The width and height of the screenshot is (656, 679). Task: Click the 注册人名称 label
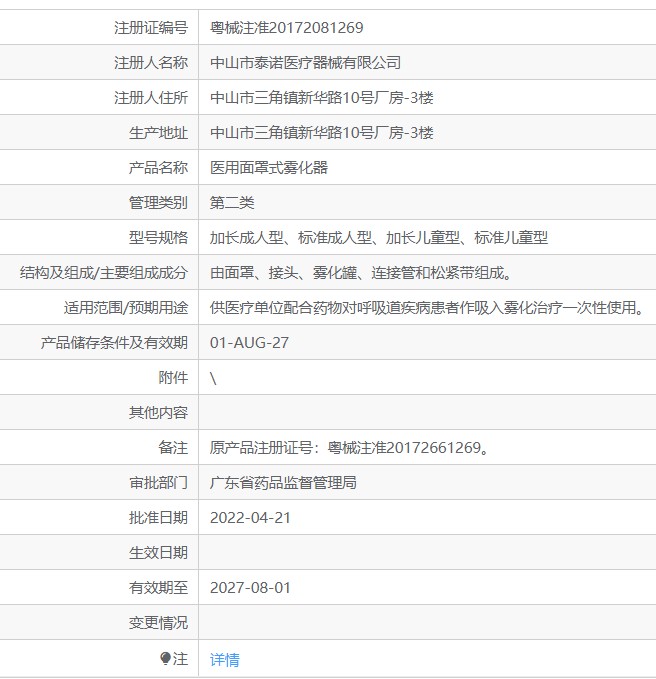(151, 63)
